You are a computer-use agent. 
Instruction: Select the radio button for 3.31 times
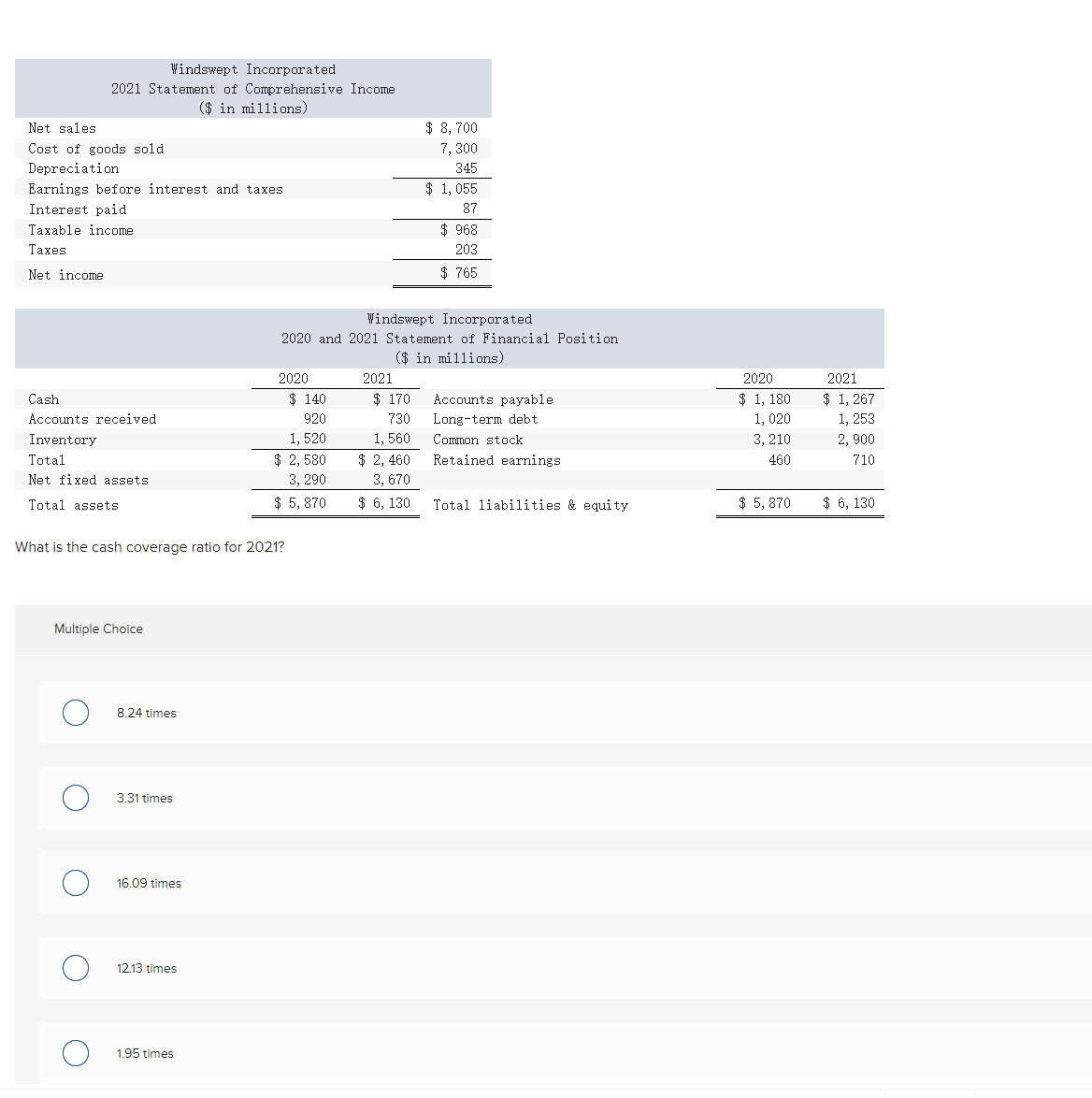click(x=75, y=798)
